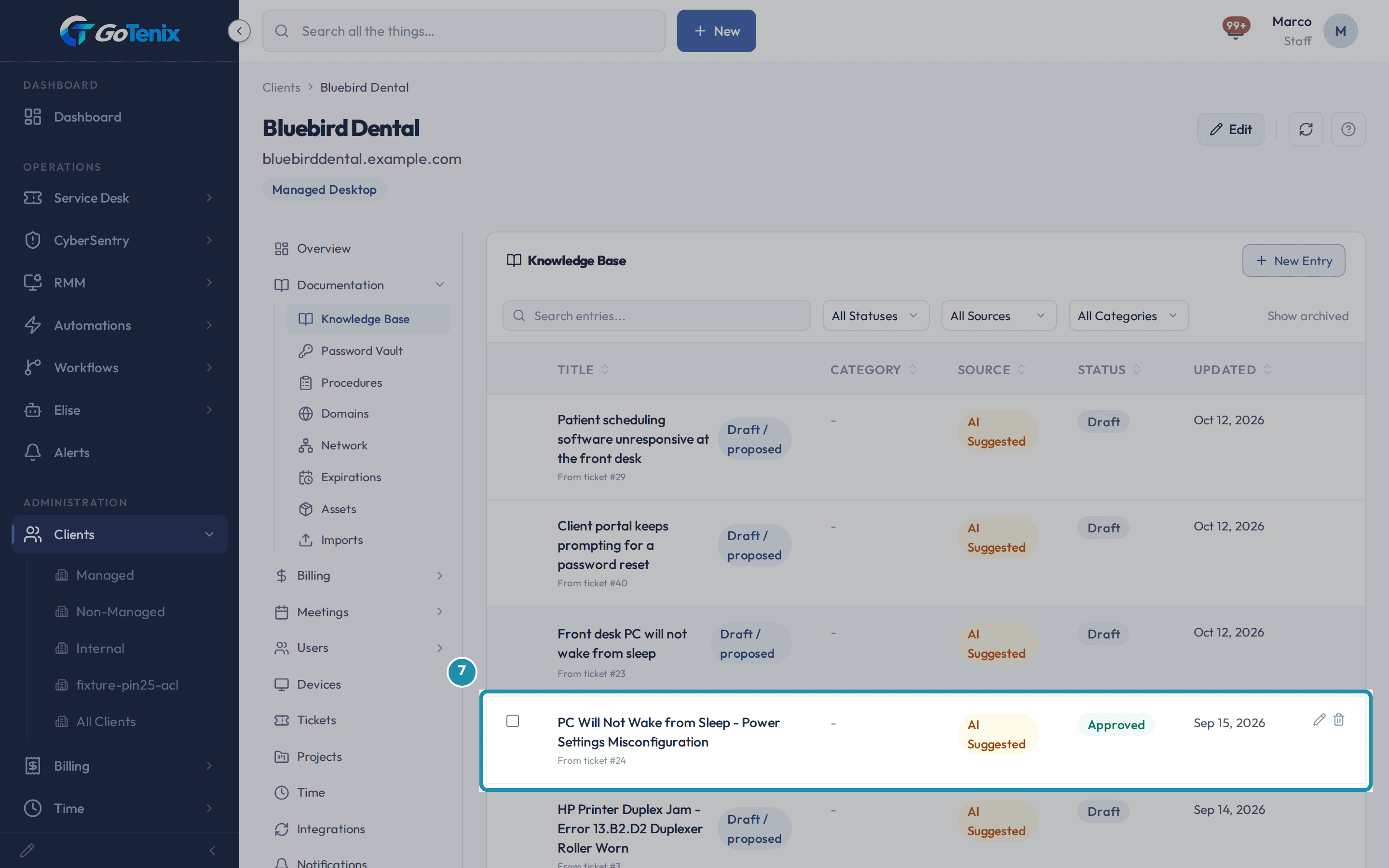This screenshot has width=1389, height=868.
Task: Open Expirations documentation
Action: (x=351, y=477)
